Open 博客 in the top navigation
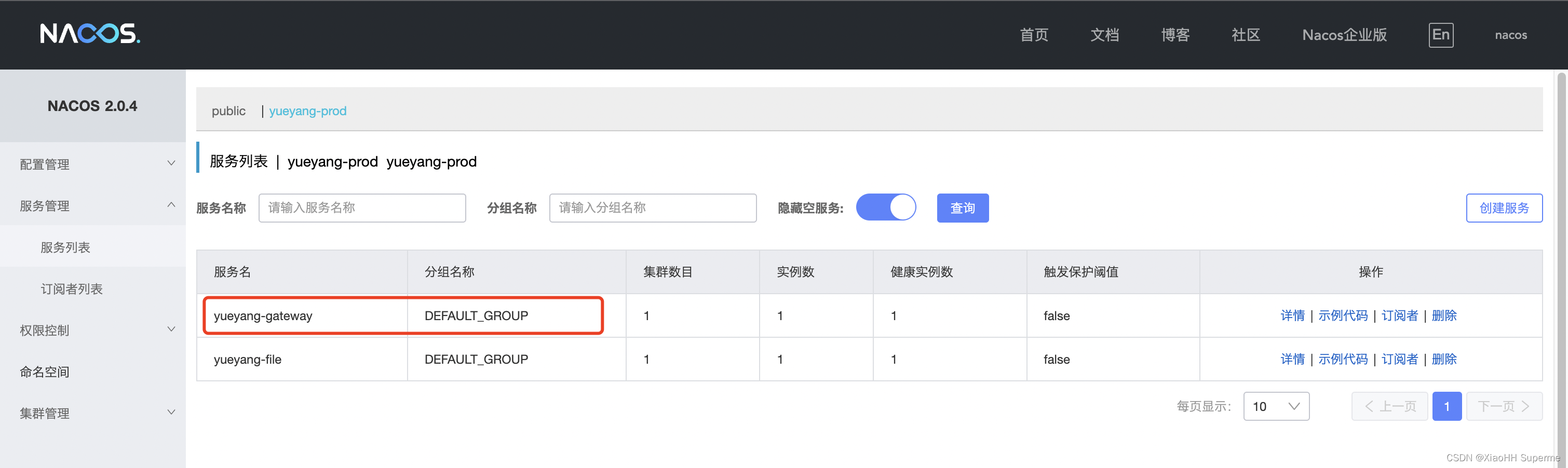This screenshot has width=1568, height=468. pos(1175,35)
